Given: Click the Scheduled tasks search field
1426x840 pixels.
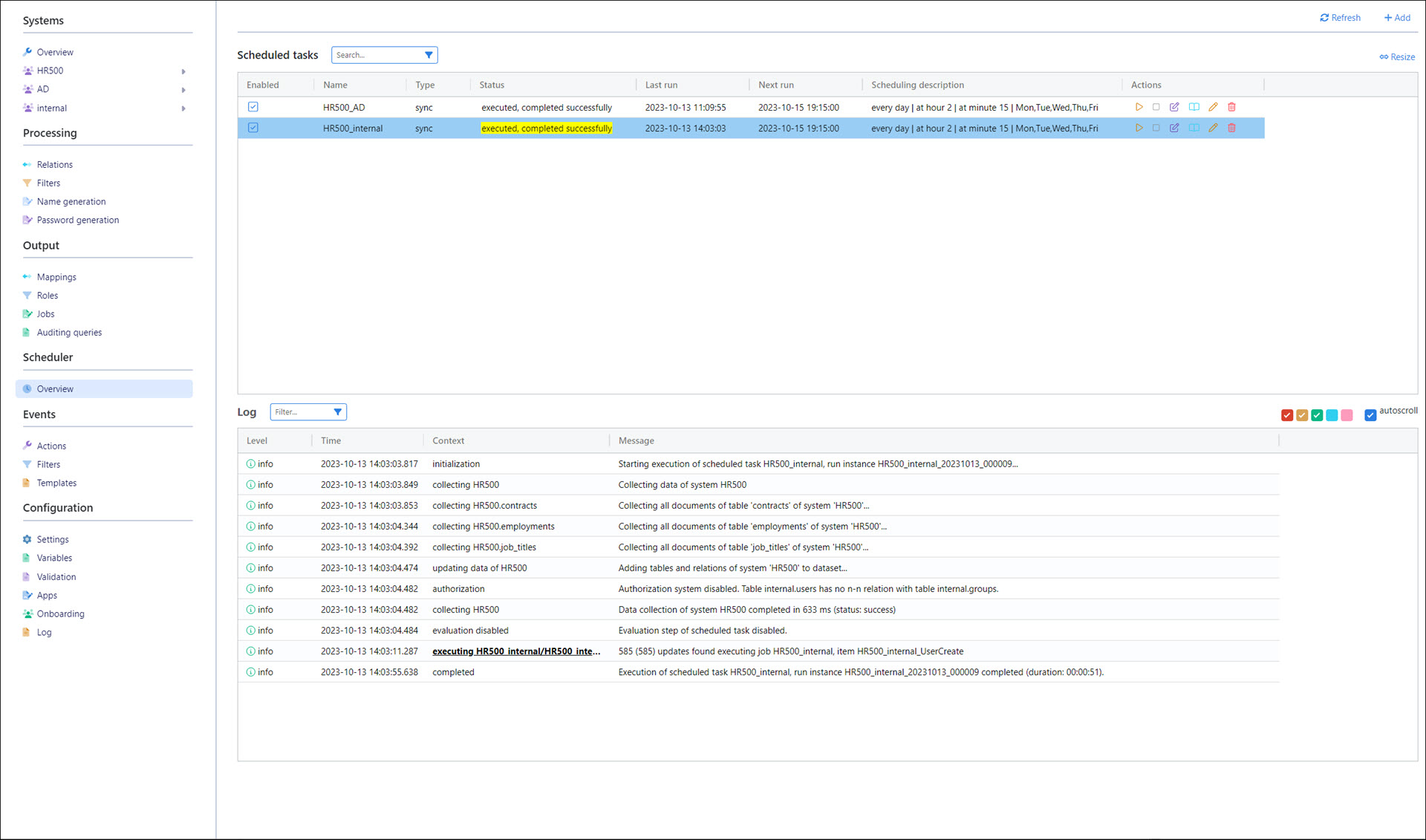Looking at the screenshot, I should (377, 55).
